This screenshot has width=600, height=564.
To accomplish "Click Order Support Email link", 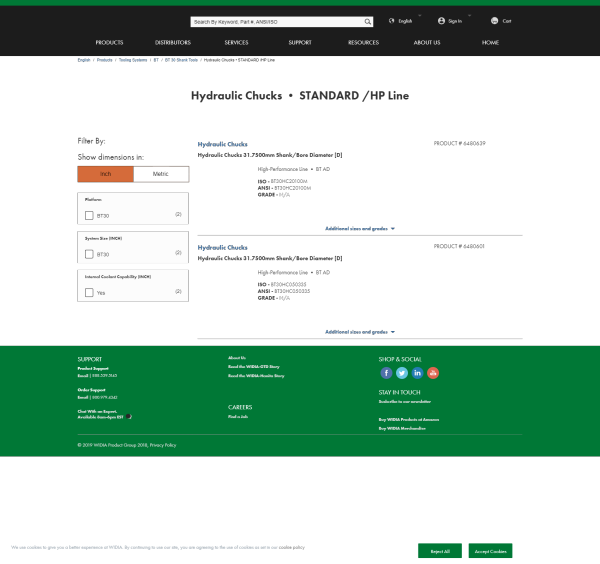I will (x=83, y=398).
